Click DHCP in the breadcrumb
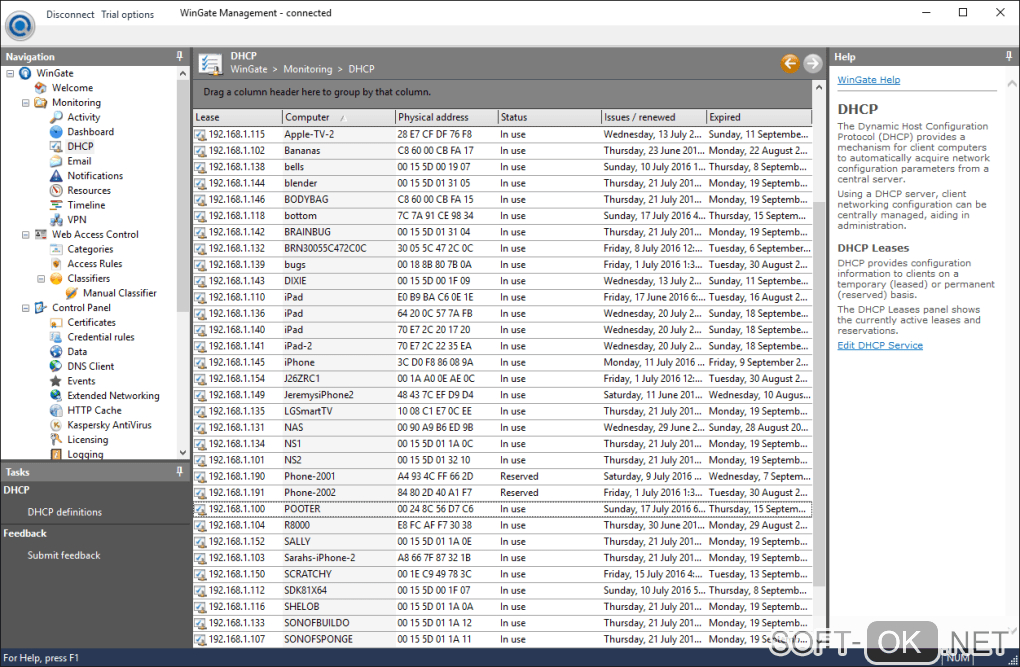This screenshot has height=667, width=1020. [x=361, y=69]
